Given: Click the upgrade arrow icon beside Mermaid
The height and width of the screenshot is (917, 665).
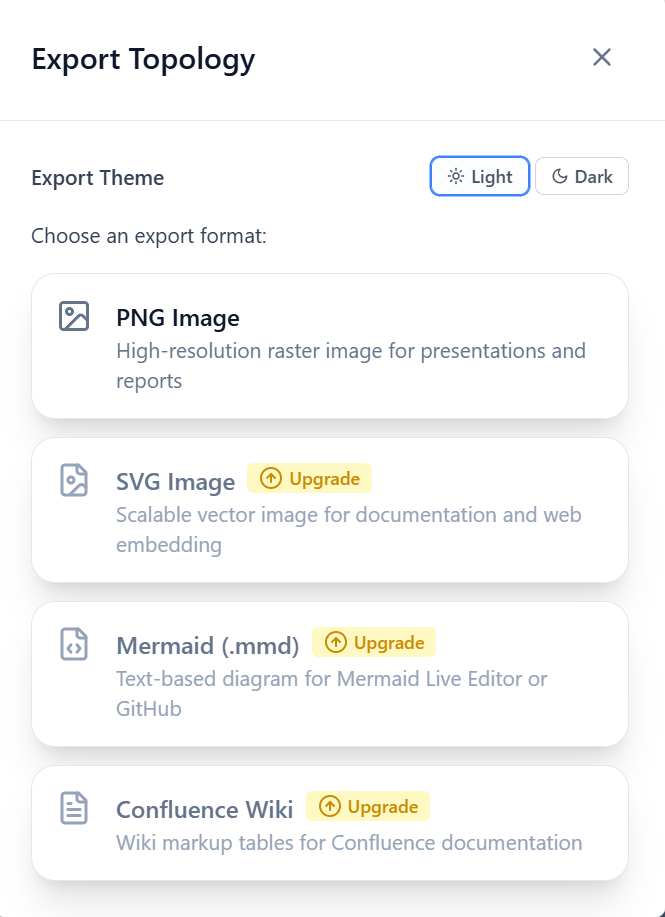Looking at the screenshot, I should point(335,643).
